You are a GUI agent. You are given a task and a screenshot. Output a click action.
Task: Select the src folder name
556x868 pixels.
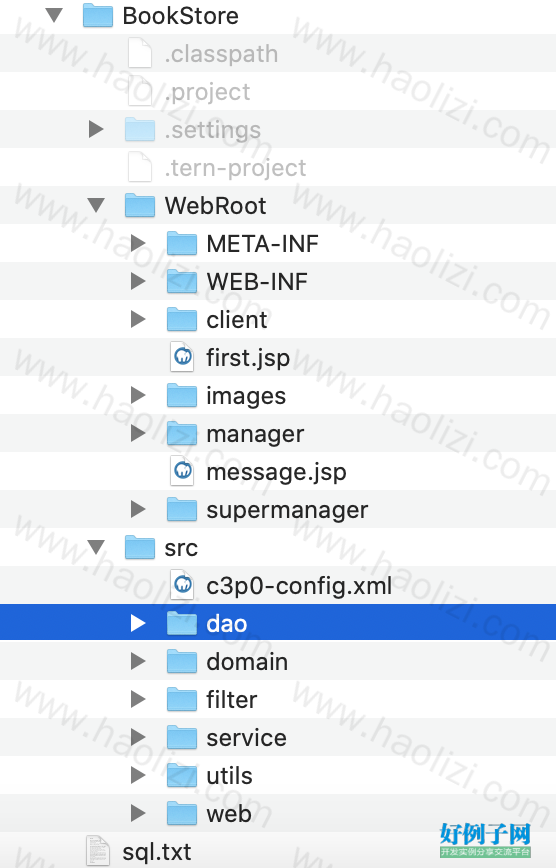(x=181, y=549)
